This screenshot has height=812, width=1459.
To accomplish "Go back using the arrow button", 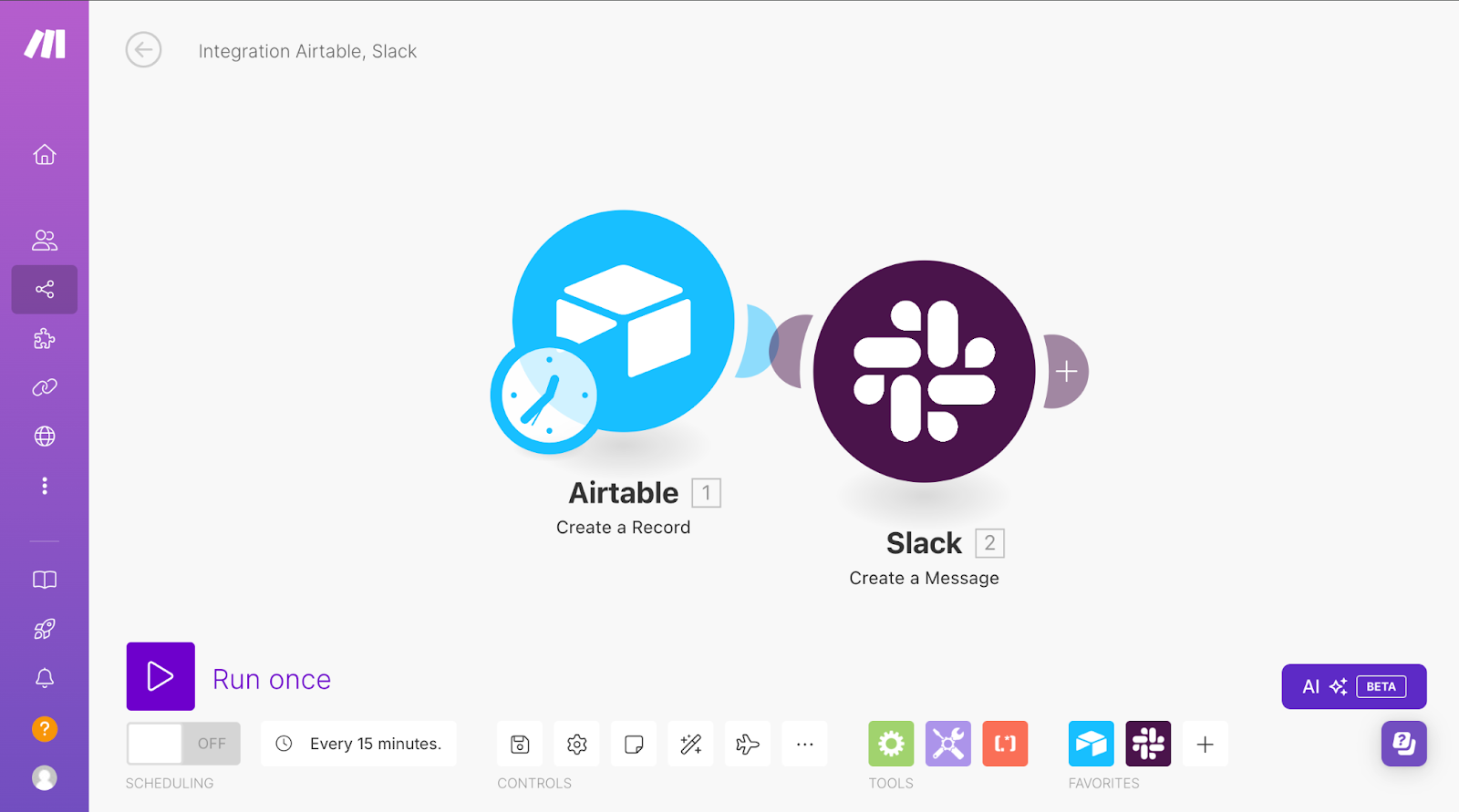I will pyautogui.click(x=143, y=50).
